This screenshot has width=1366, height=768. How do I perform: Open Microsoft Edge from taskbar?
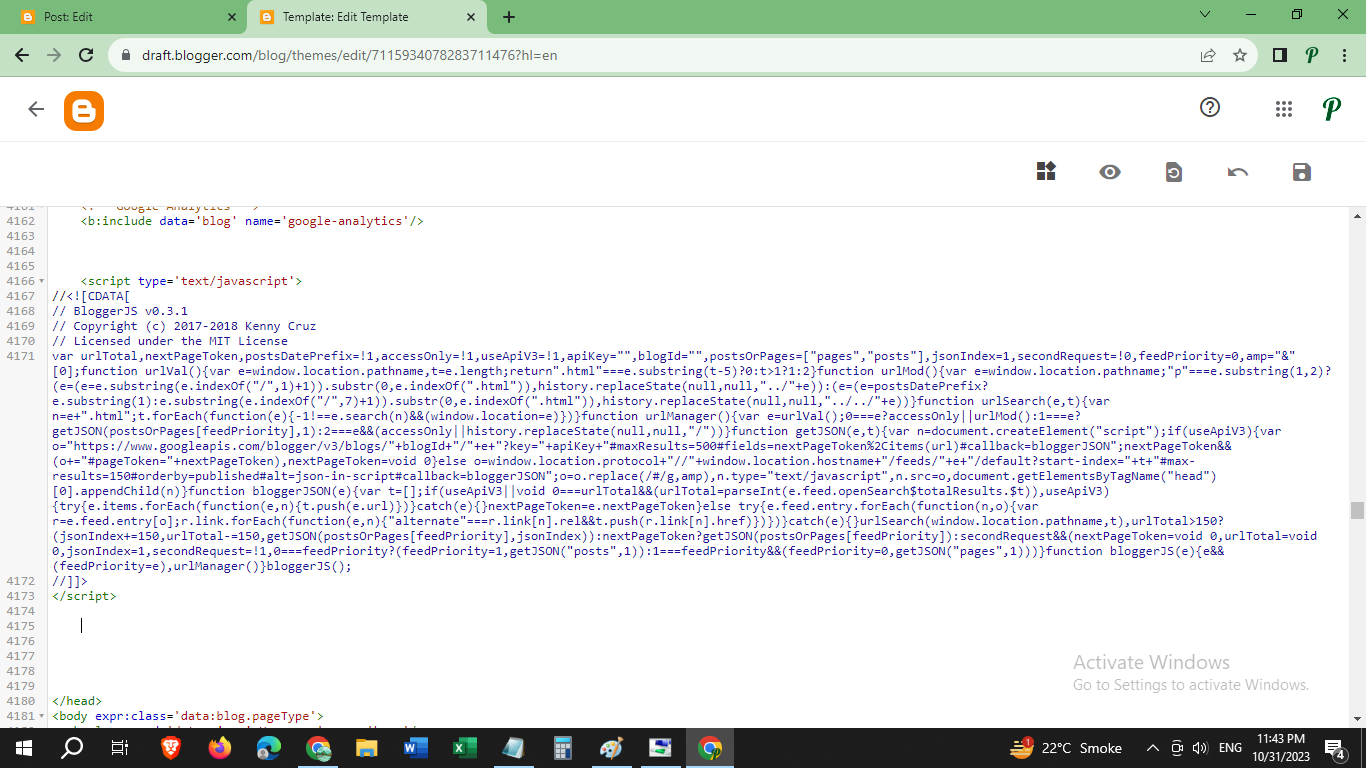point(269,747)
